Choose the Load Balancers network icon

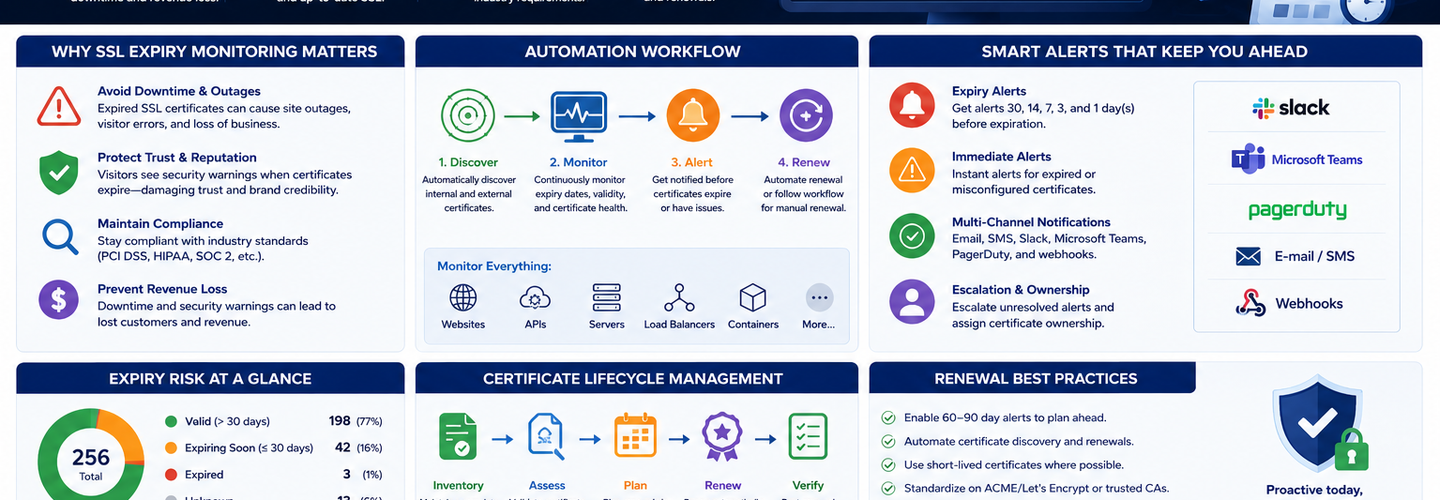679,298
